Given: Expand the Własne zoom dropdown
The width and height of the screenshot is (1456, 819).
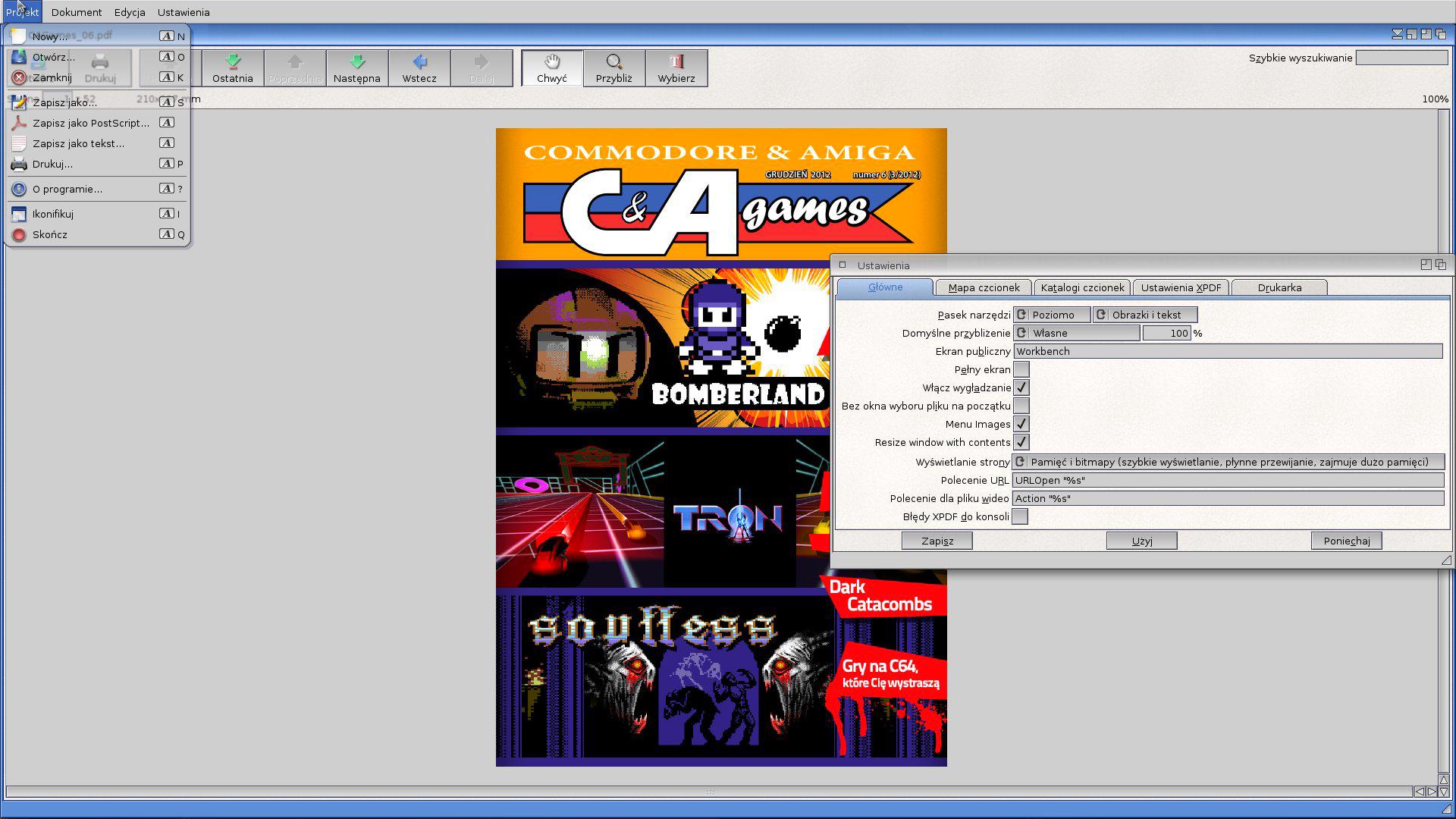Looking at the screenshot, I should coord(1077,333).
